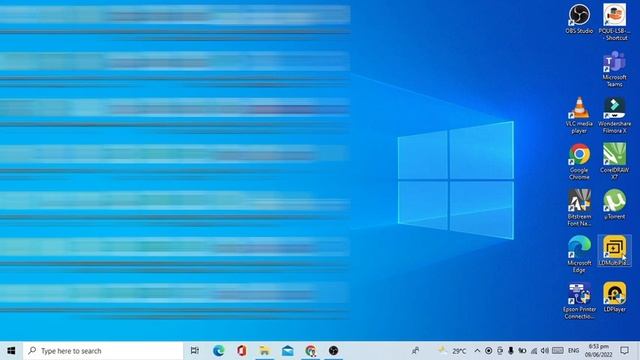Open the PQUE-LSB Shortcut desktop icon
Screen dimensions: 640x360
point(615,22)
